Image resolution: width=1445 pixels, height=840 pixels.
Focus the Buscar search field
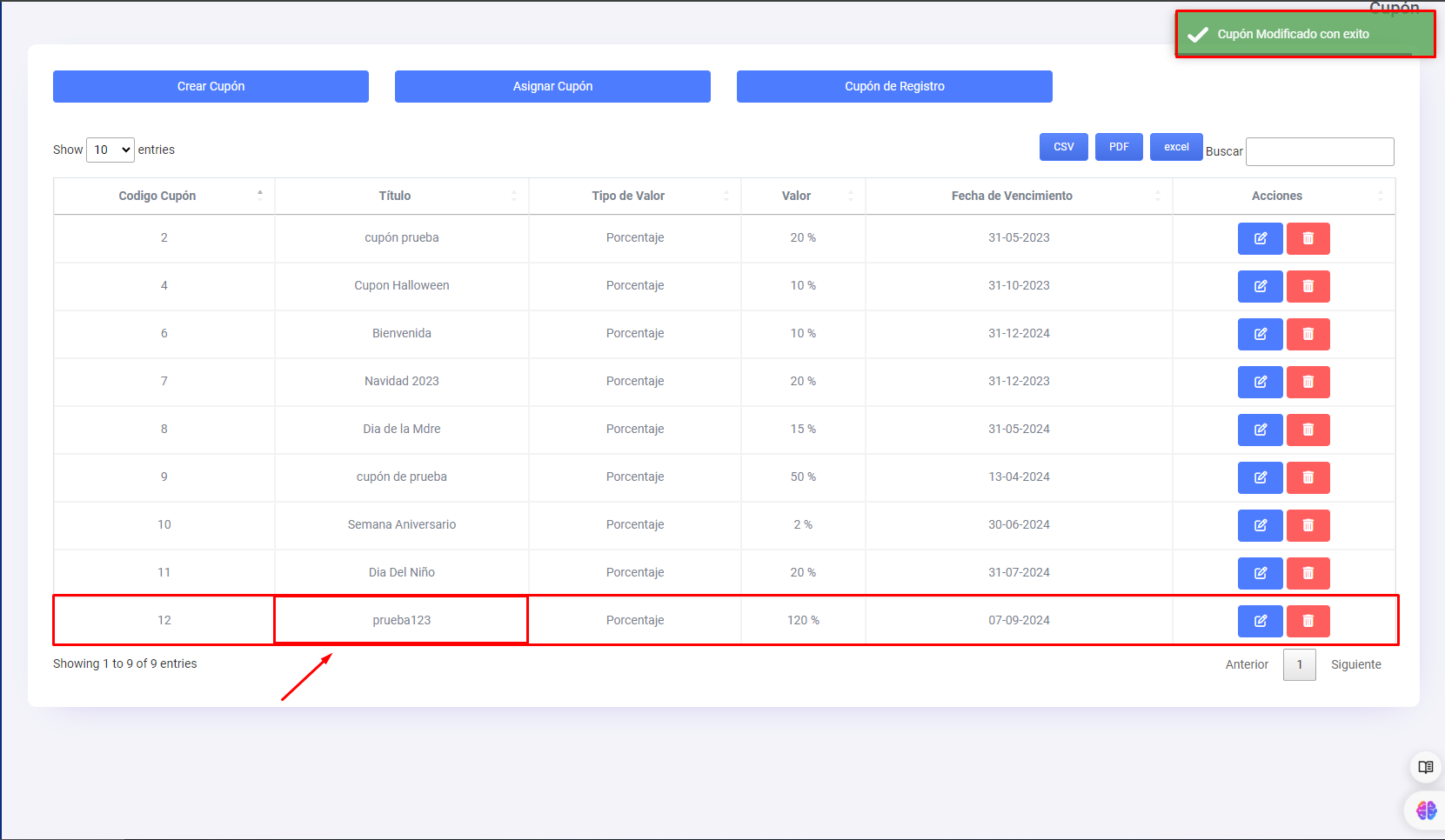tap(1320, 151)
